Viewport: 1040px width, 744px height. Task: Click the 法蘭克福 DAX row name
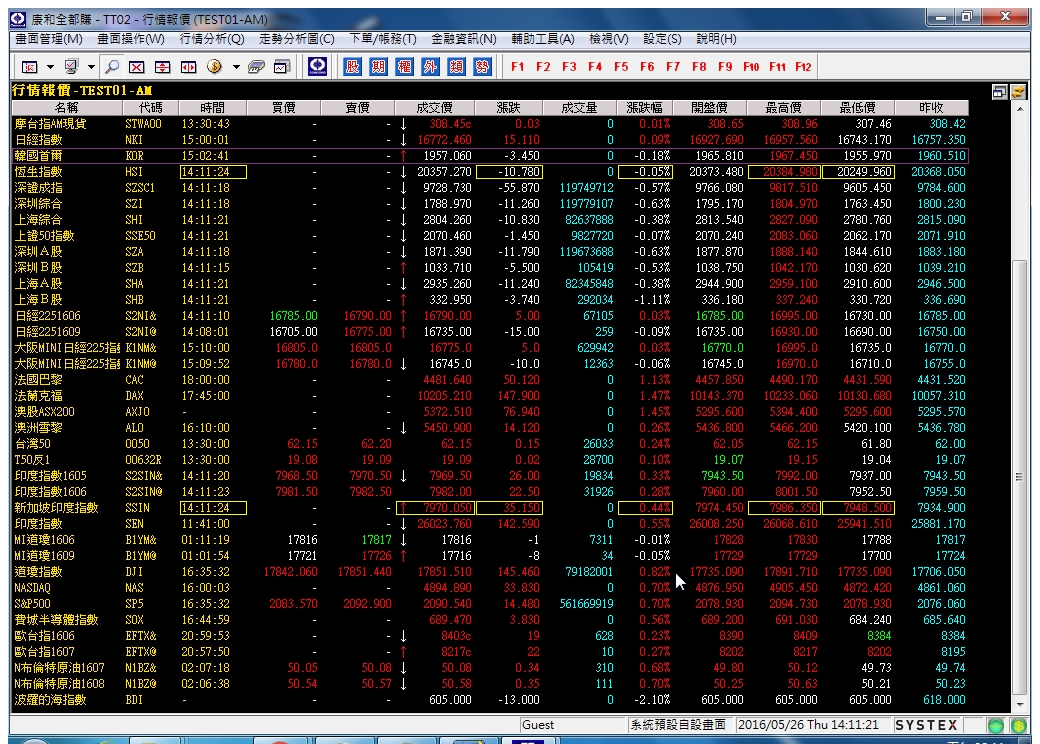pyautogui.click(x=38, y=396)
